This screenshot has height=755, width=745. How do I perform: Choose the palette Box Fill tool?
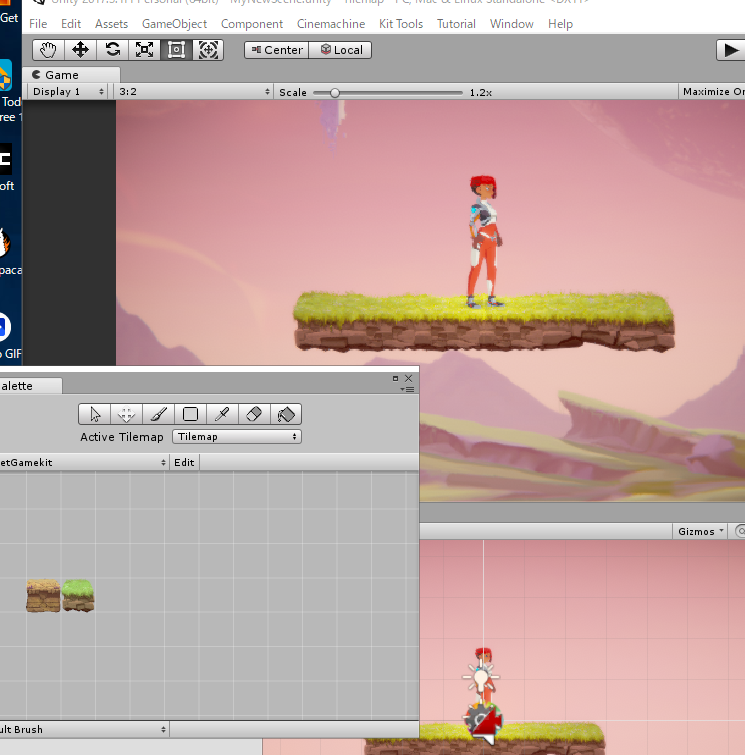pos(190,414)
